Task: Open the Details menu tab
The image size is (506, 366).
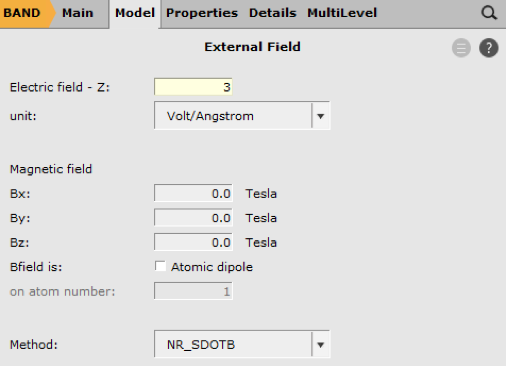Action: [x=273, y=13]
